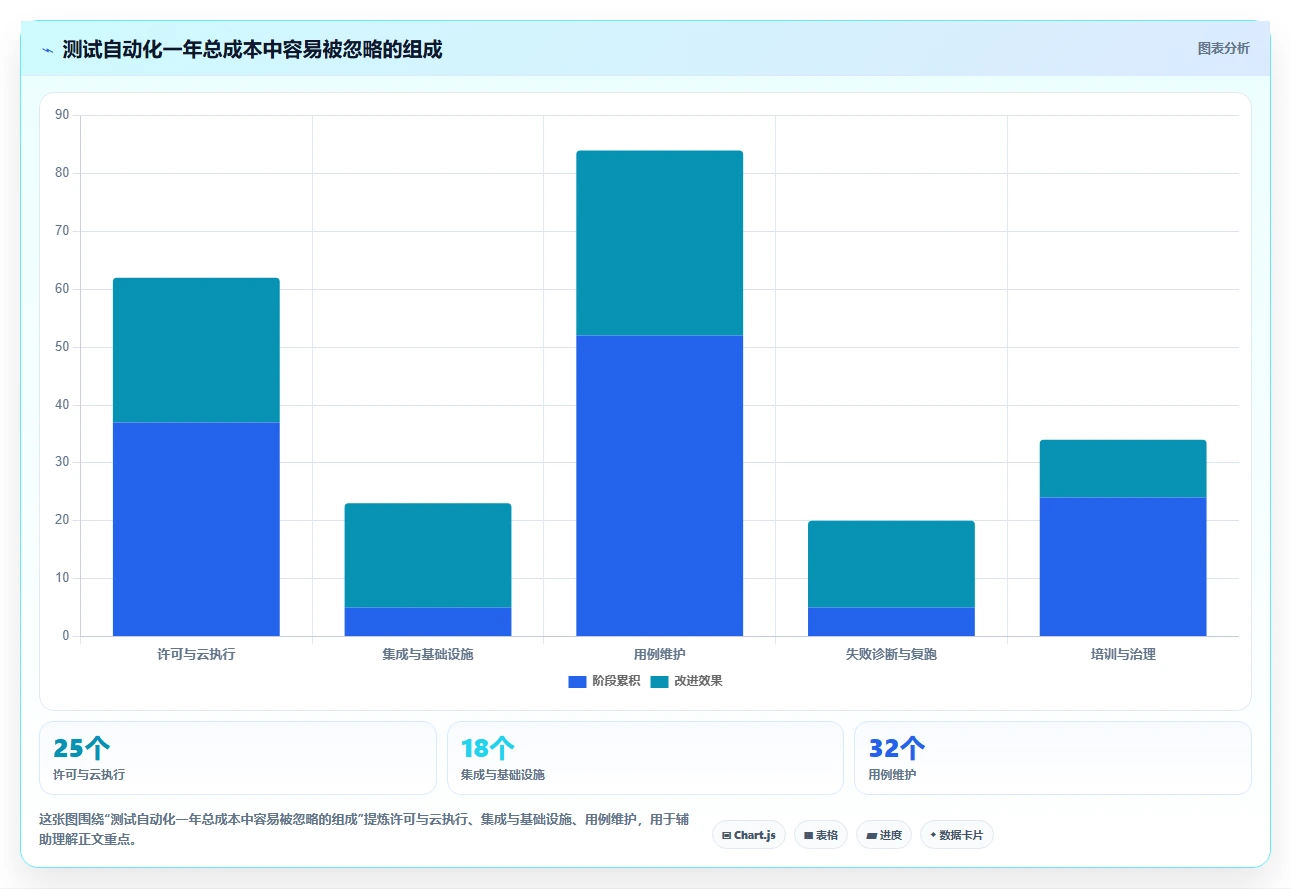
Task: Click the teal bar segment for 集成与基础设施
Action: click(x=428, y=555)
